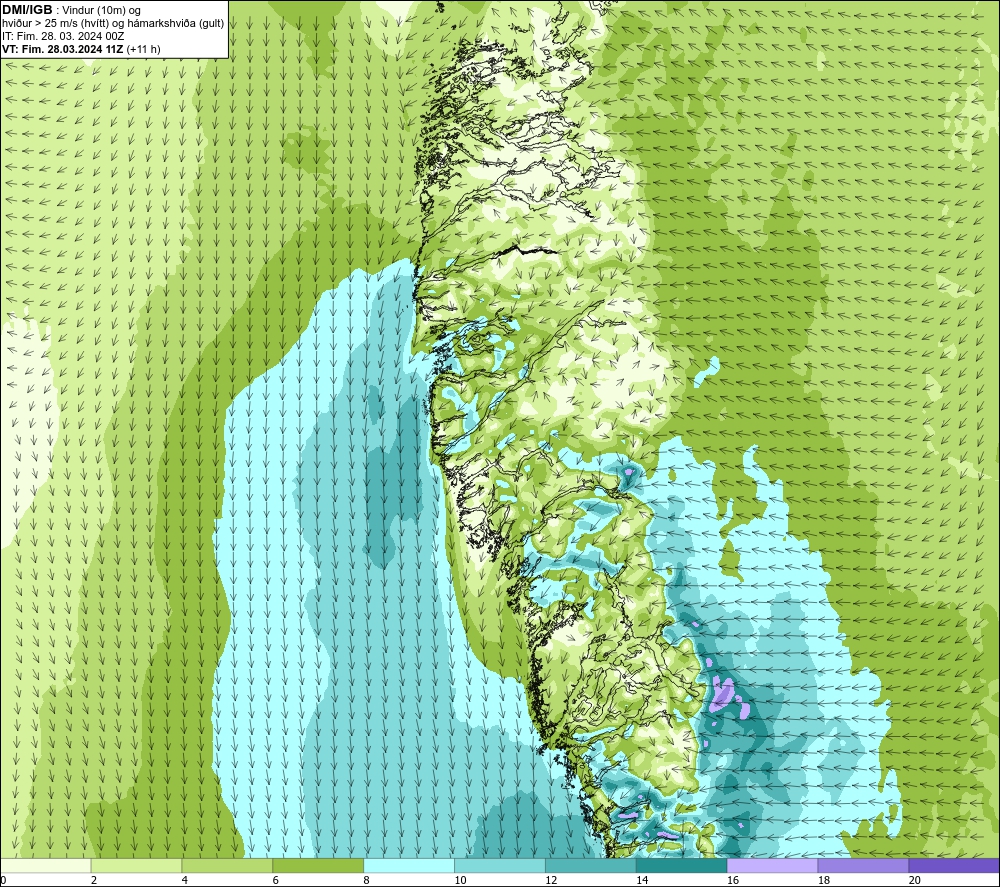Click the above 20 m/s dark purple swatch
This screenshot has width=1000, height=887.
click(954, 865)
